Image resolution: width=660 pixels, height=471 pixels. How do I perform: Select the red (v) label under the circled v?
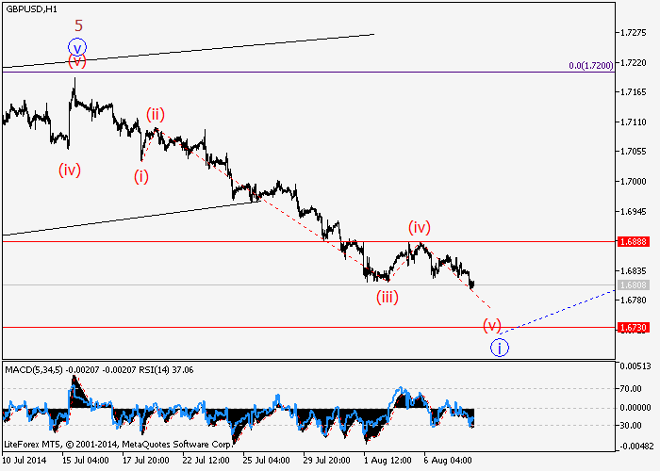click(77, 62)
